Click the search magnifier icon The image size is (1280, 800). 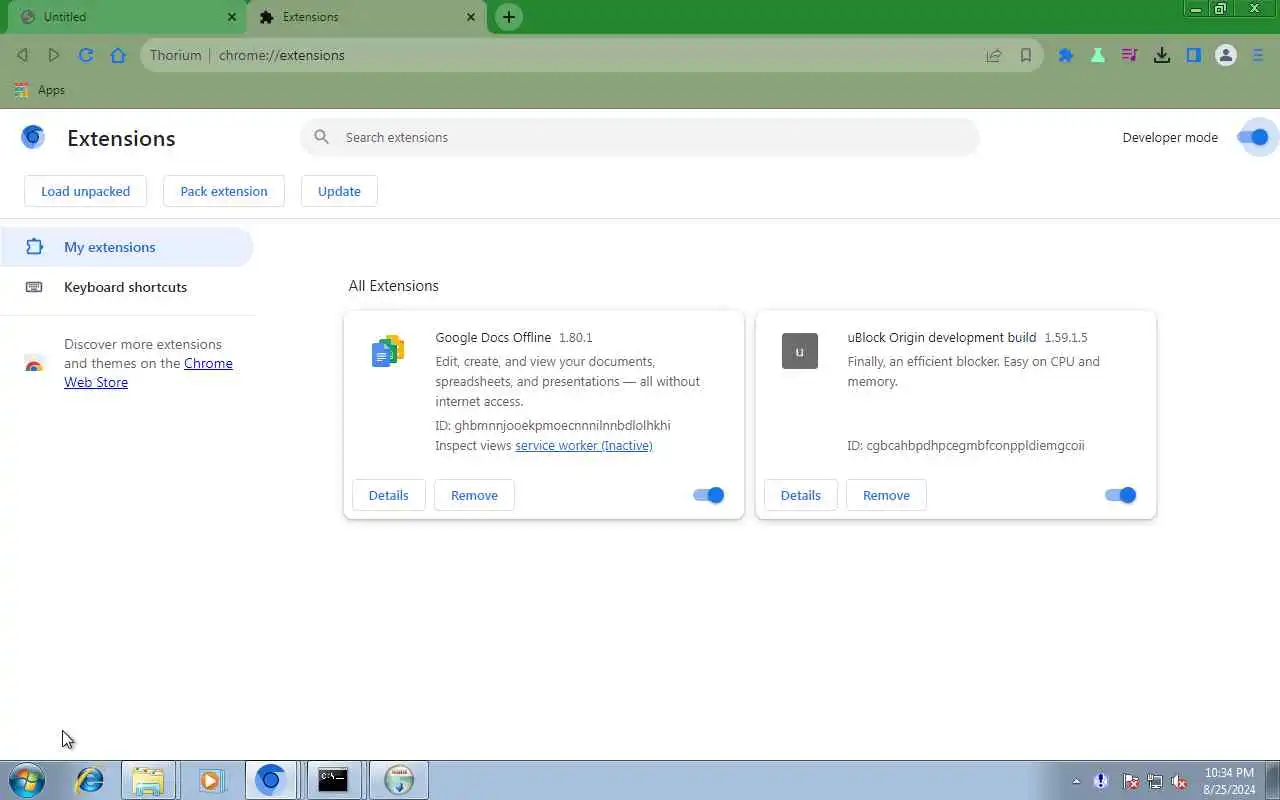321,137
